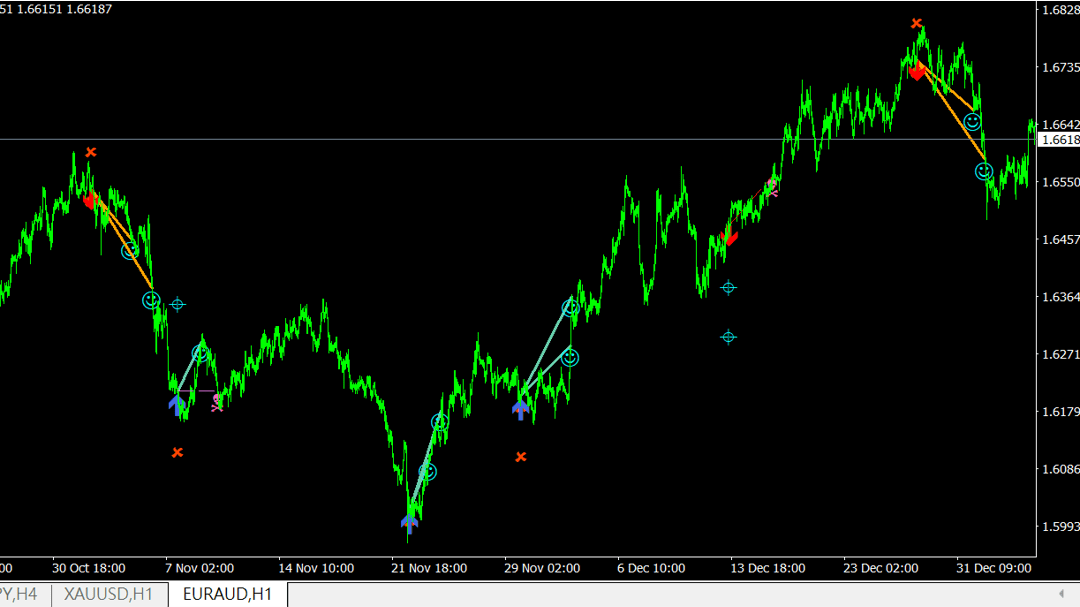
Task: Switch to the XAUUSD,H1 chart tab
Action: [x=108, y=594]
